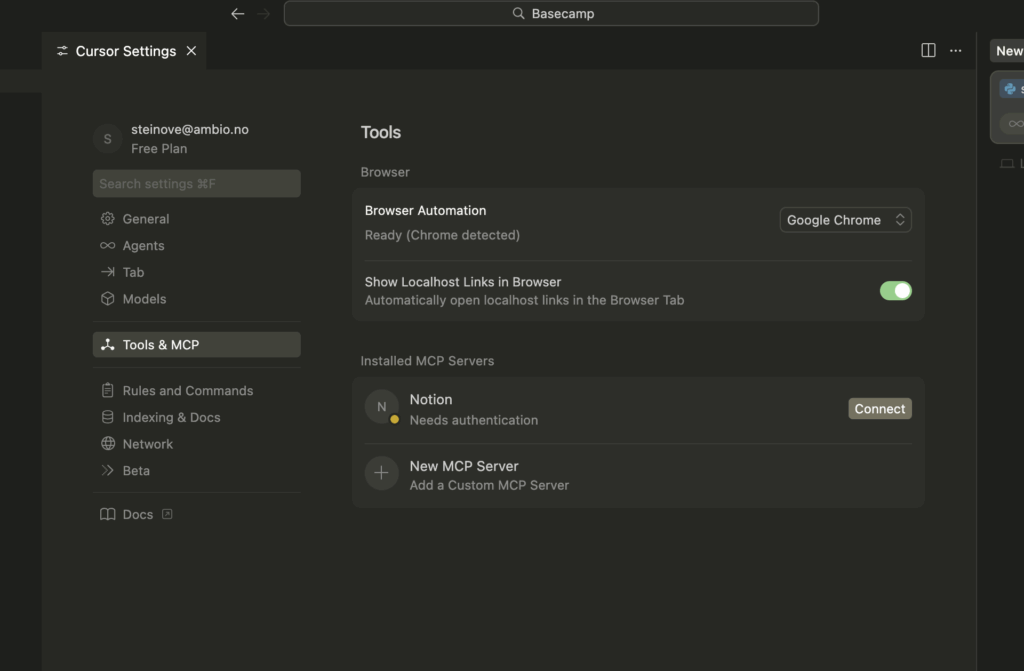1024x671 pixels.
Task: Switch to the Tab settings page
Action: [x=133, y=272]
